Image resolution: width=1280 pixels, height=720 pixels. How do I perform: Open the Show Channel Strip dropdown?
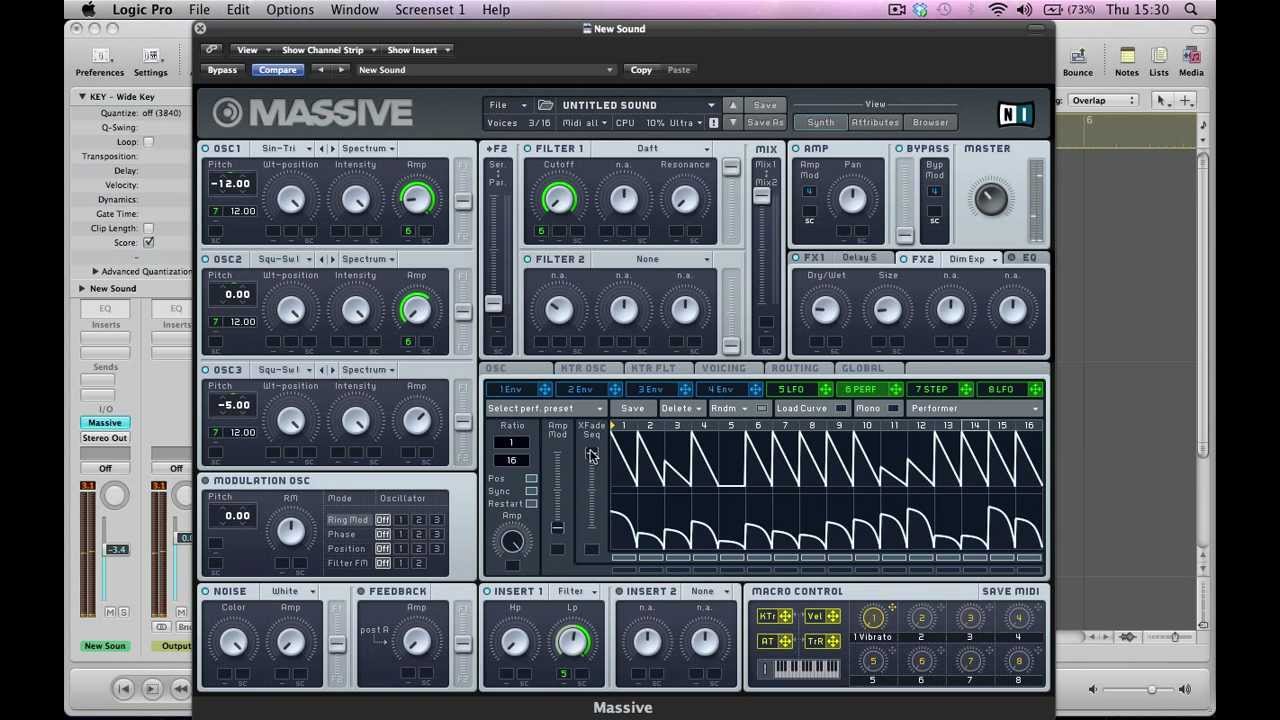(329, 50)
